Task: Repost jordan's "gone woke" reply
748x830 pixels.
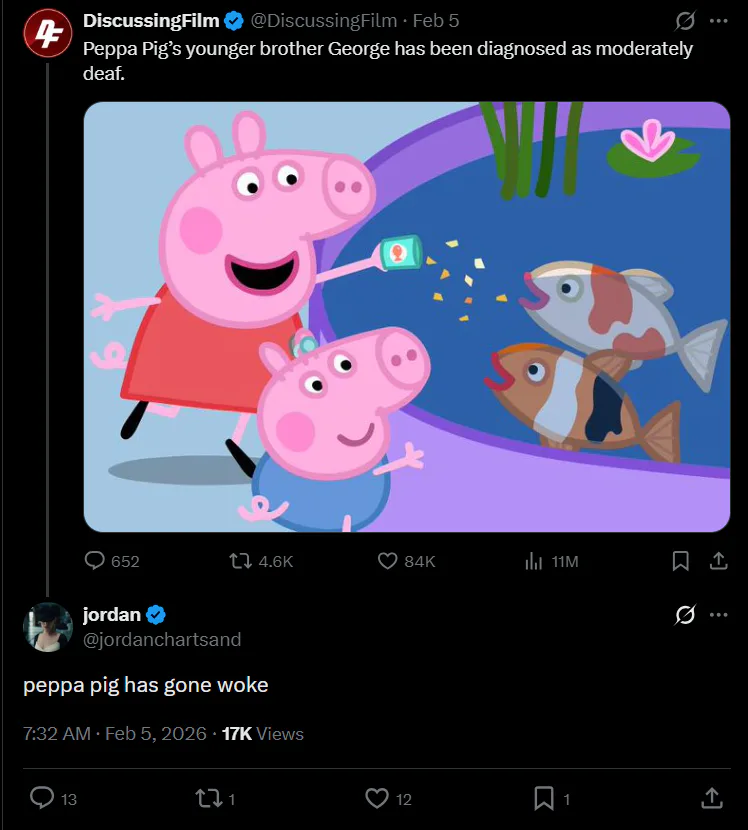Action: click(211, 798)
